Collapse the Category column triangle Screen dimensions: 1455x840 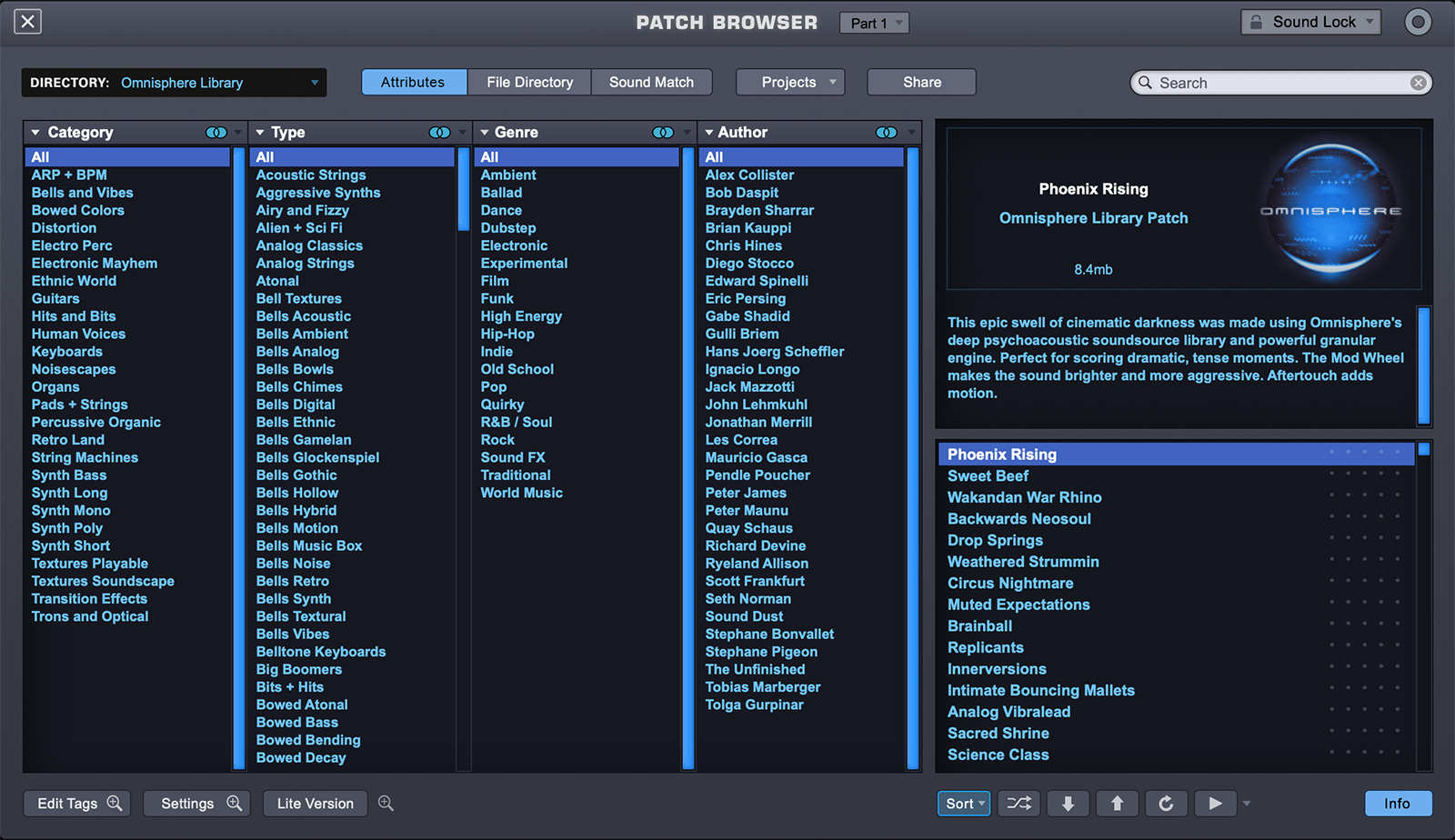pos(35,133)
